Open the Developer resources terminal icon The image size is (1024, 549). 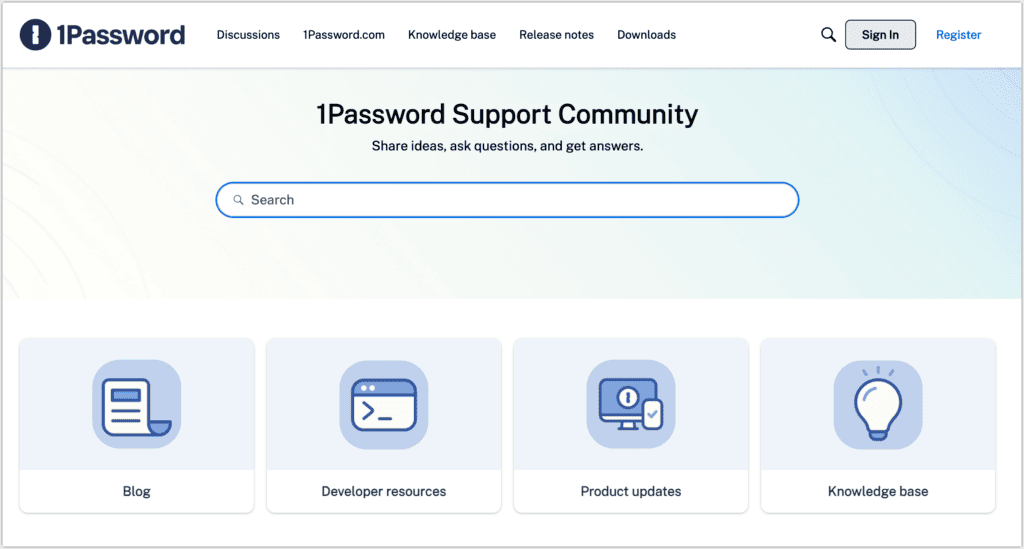coord(384,404)
